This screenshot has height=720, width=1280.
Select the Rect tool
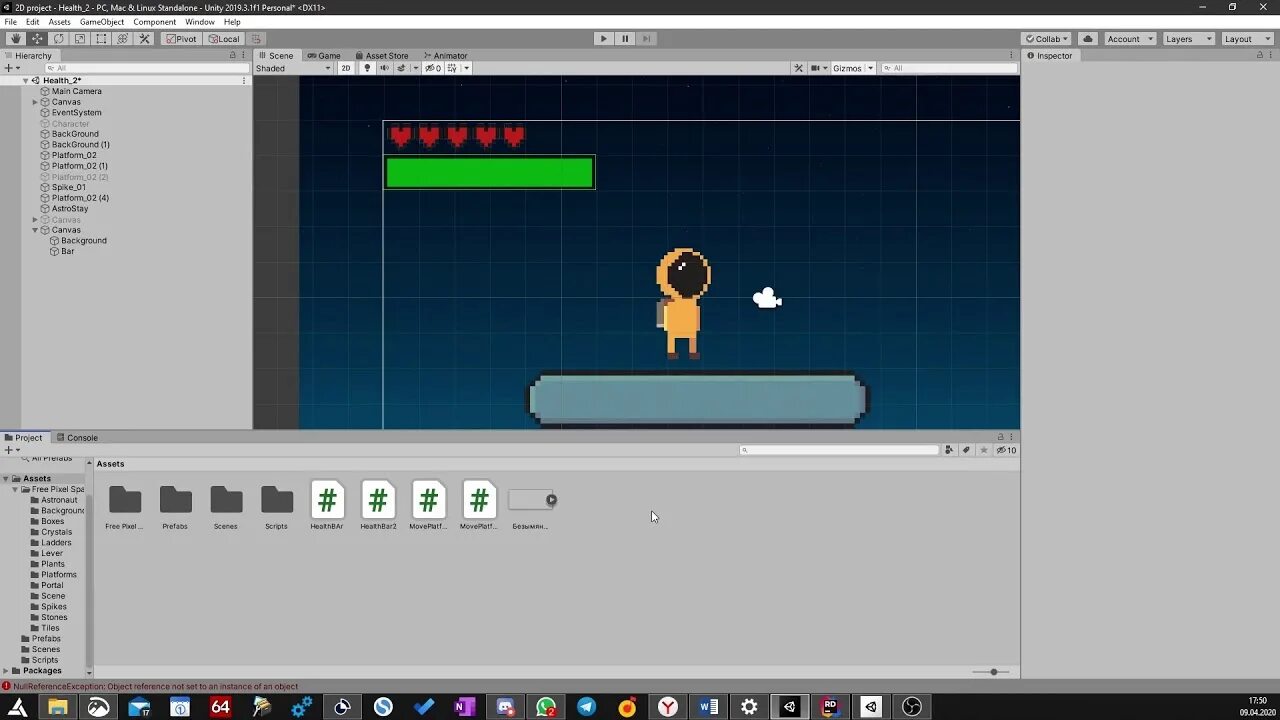tap(101, 39)
